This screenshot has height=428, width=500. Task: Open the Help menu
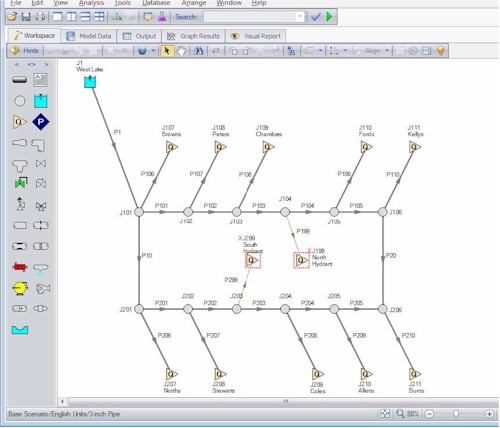(259, 3)
